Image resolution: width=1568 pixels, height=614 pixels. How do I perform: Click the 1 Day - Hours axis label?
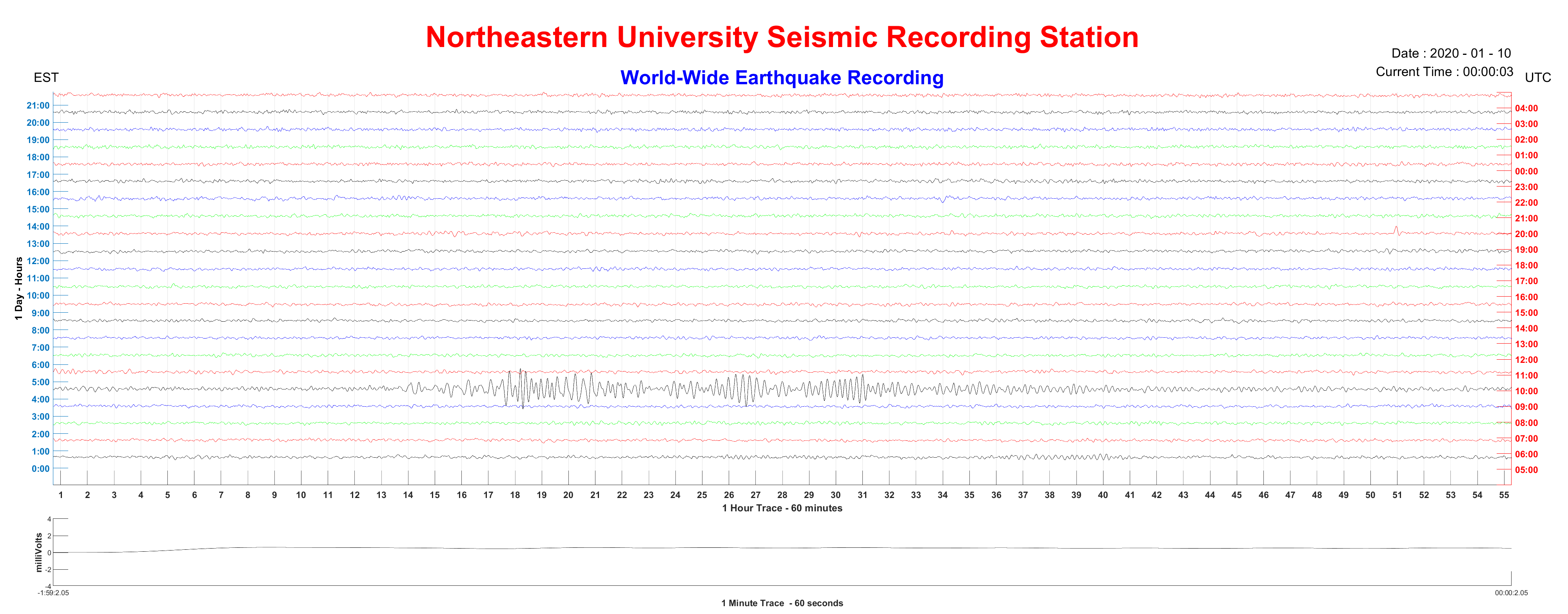pos(19,288)
